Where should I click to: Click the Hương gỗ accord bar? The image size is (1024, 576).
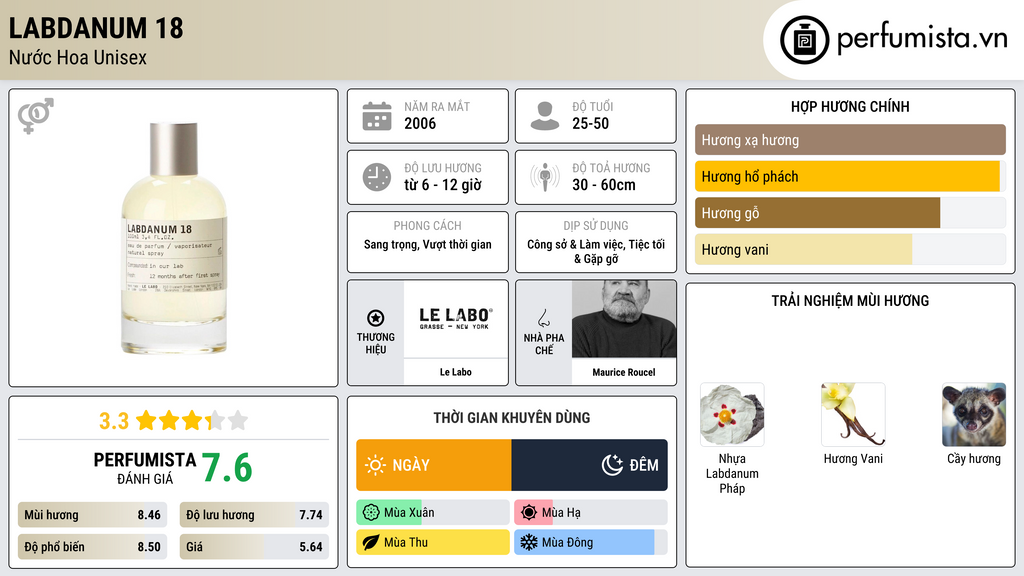tap(850, 213)
